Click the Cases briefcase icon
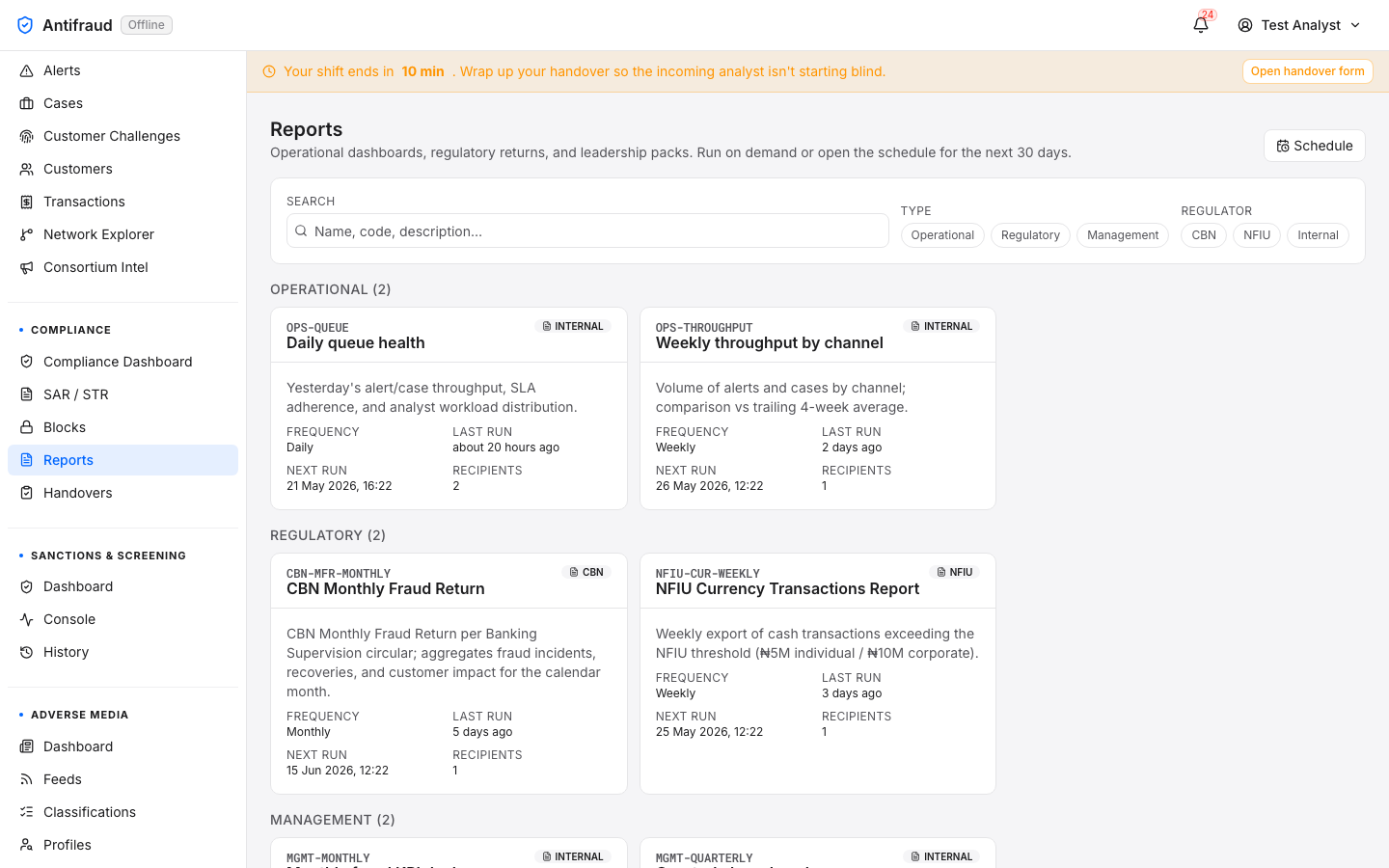 (x=27, y=103)
